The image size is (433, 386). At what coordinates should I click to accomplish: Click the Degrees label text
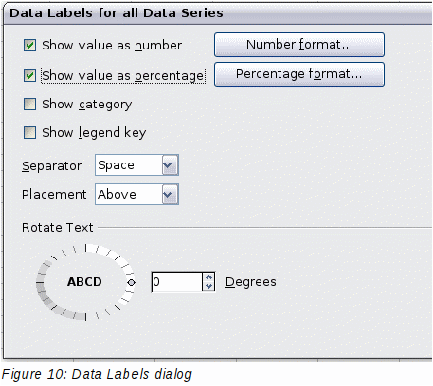pos(251,282)
